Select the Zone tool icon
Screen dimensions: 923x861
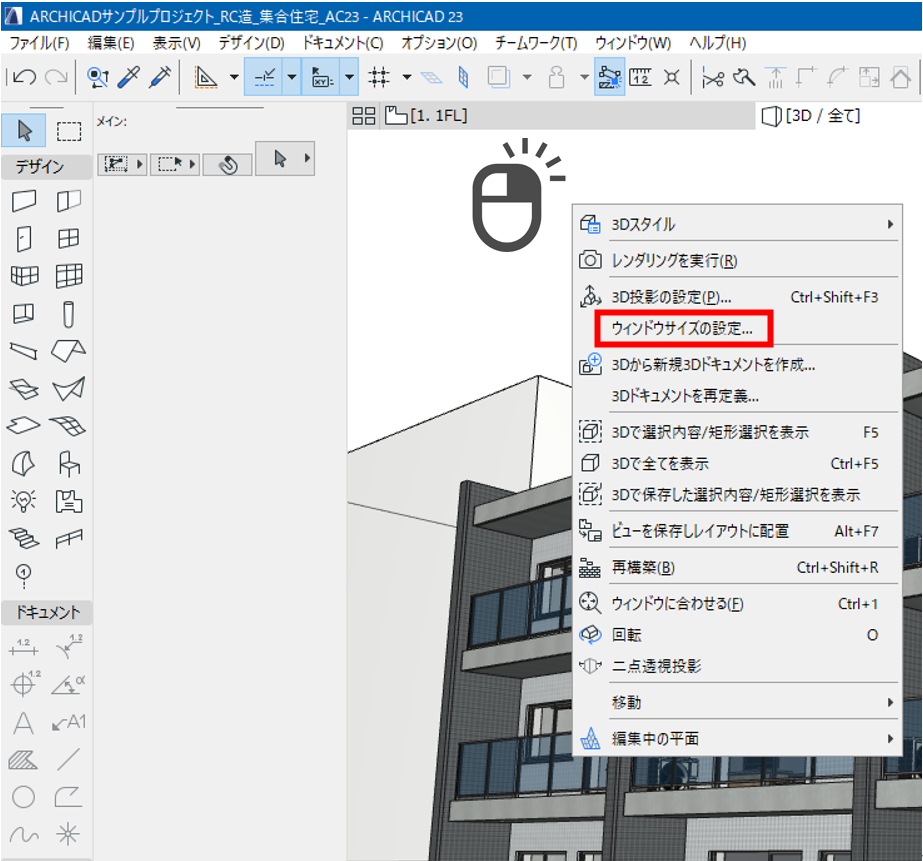point(69,501)
